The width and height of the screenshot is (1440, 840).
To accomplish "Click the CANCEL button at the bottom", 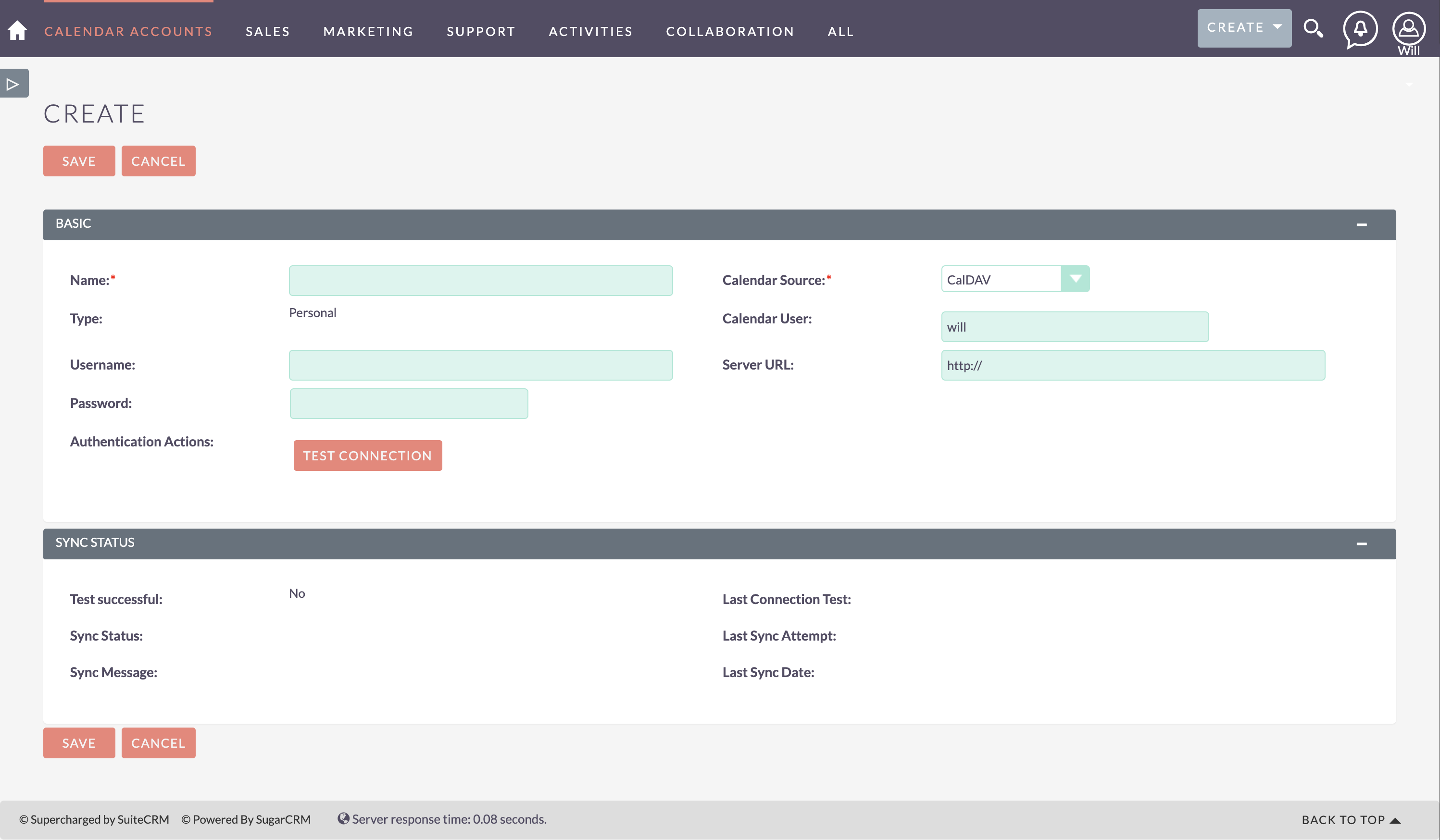I will tap(158, 743).
